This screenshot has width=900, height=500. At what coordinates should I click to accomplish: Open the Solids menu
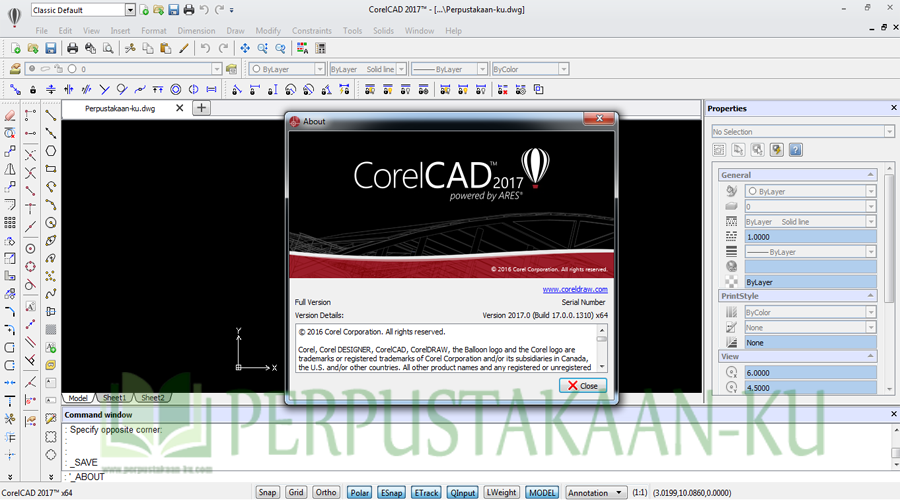click(383, 30)
